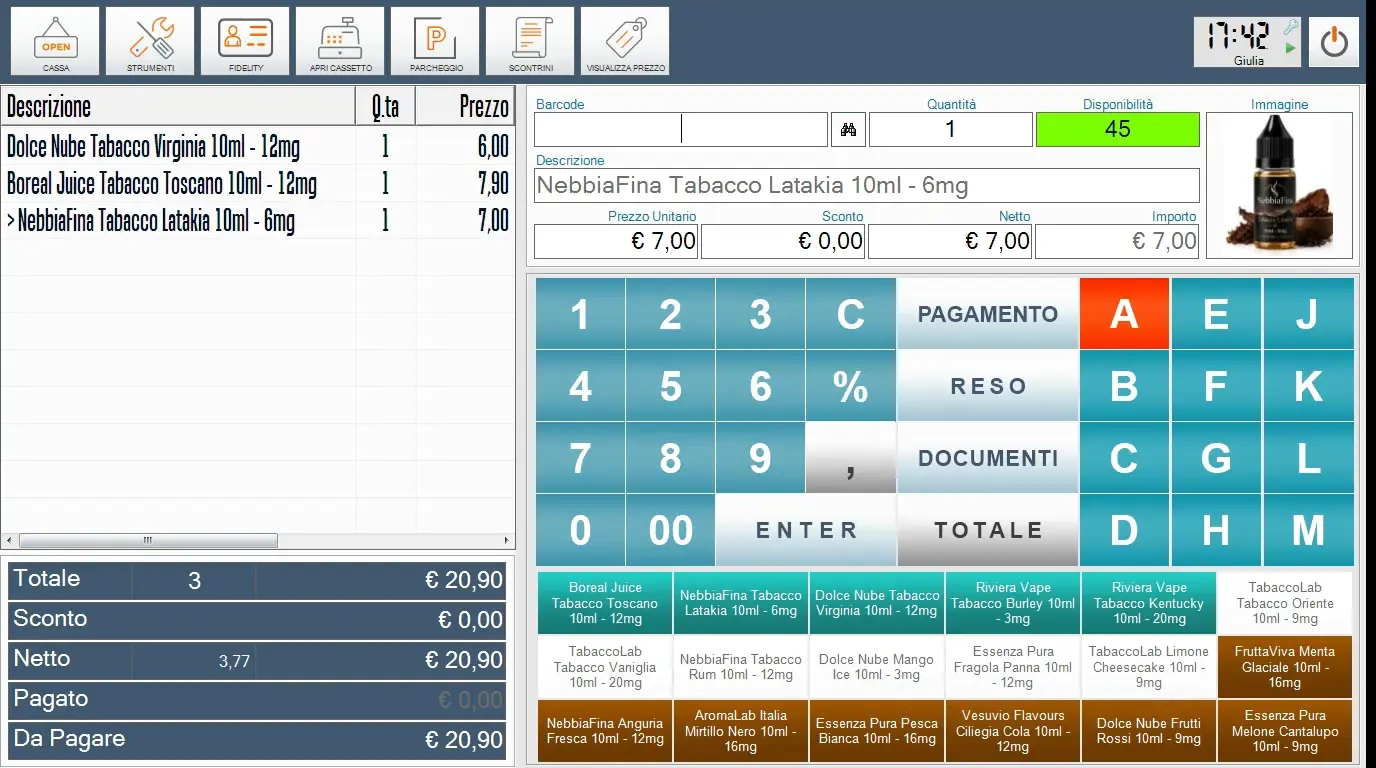The height and width of the screenshot is (768, 1376).
Task: Click the APRI CASSETTO cash drawer icon
Action: point(341,41)
